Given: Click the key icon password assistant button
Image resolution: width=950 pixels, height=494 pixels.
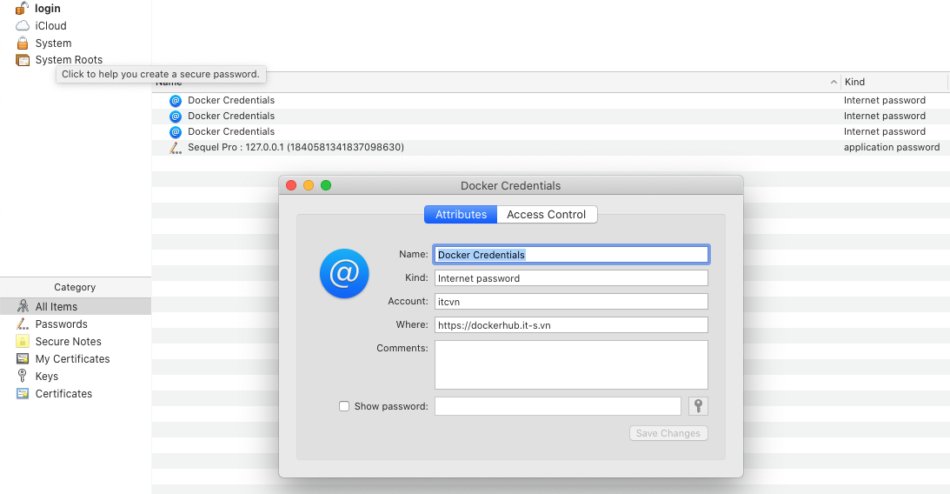Looking at the screenshot, I should [x=698, y=406].
